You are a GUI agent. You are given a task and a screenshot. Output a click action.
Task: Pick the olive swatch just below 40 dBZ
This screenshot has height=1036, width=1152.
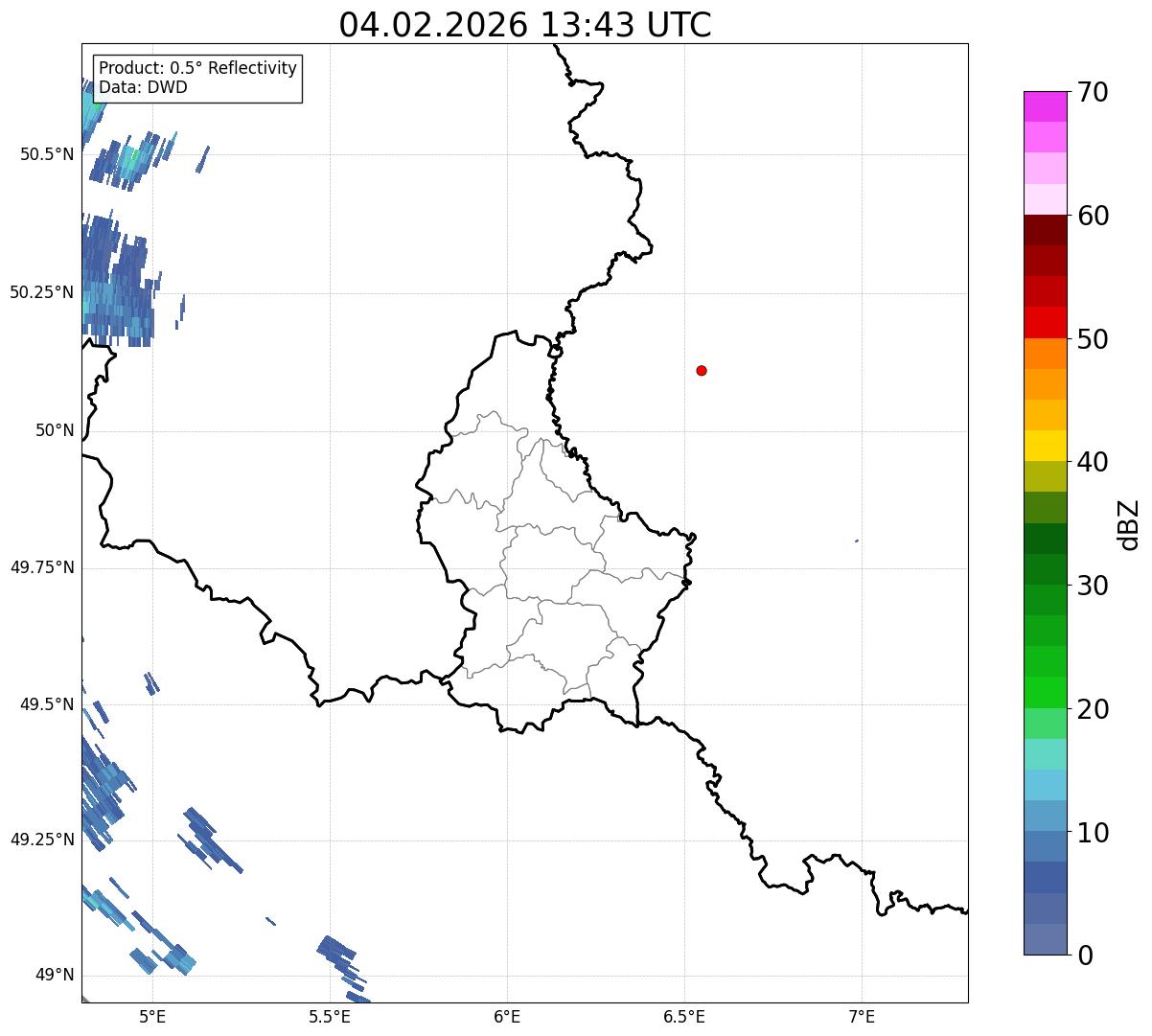1045,476
